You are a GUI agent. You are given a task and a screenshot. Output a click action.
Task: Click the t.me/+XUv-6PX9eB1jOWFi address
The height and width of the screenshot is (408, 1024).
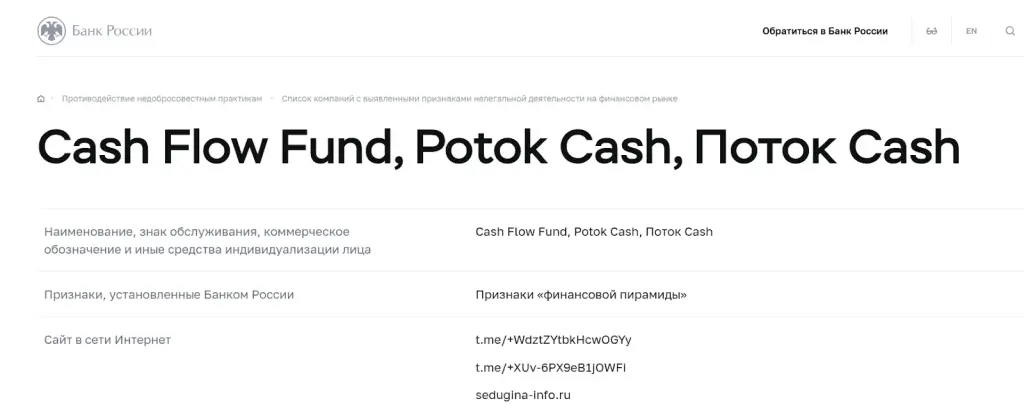pos(551,368)
